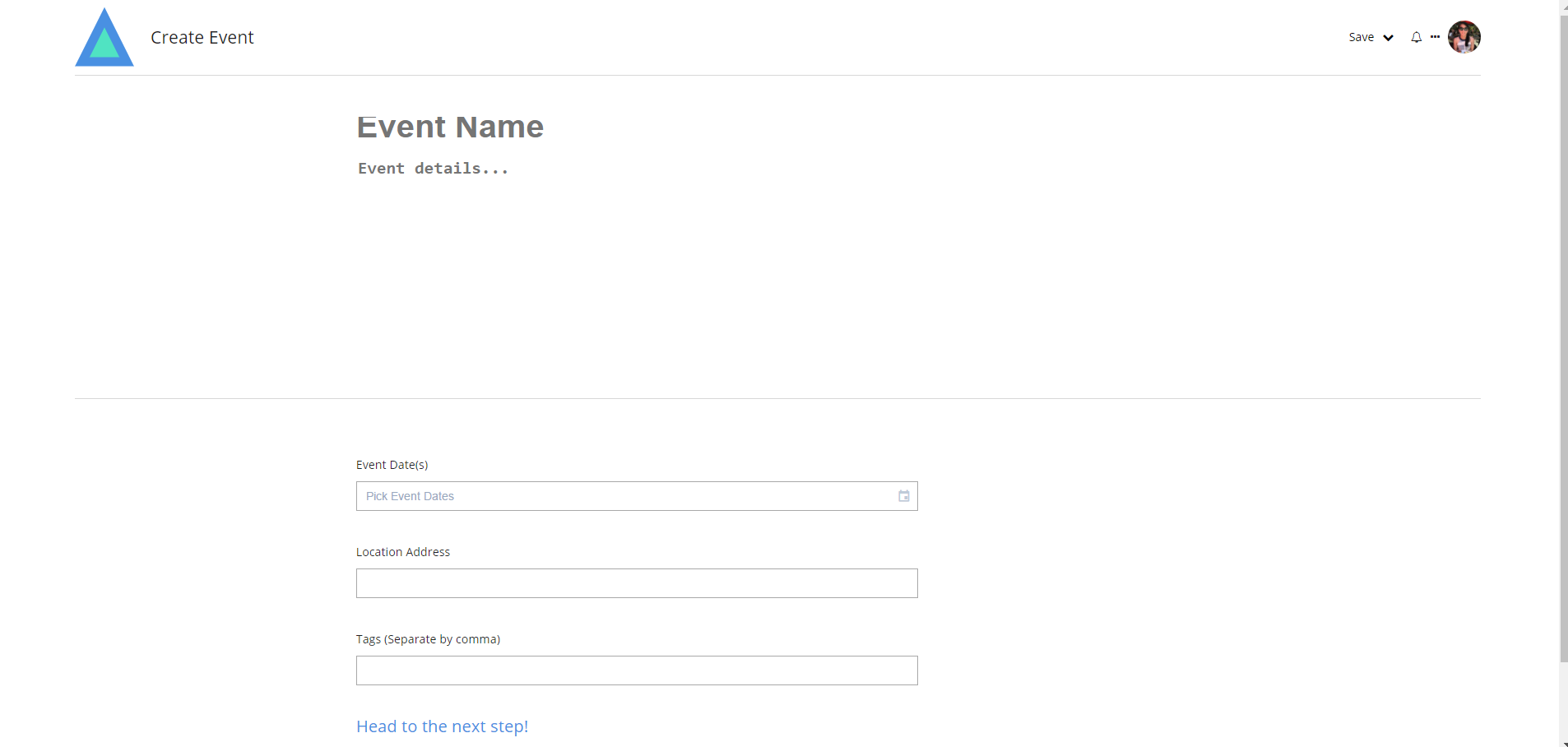Viewport: 1568px width, 747px height.
Task: Click the user profile avatar
Action: [1464, 37]
